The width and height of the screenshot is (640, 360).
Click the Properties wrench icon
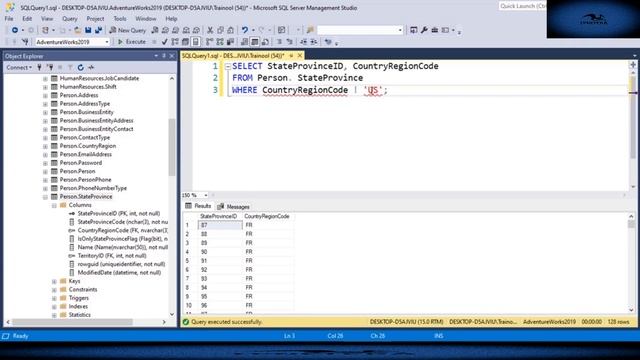(424, 30)
